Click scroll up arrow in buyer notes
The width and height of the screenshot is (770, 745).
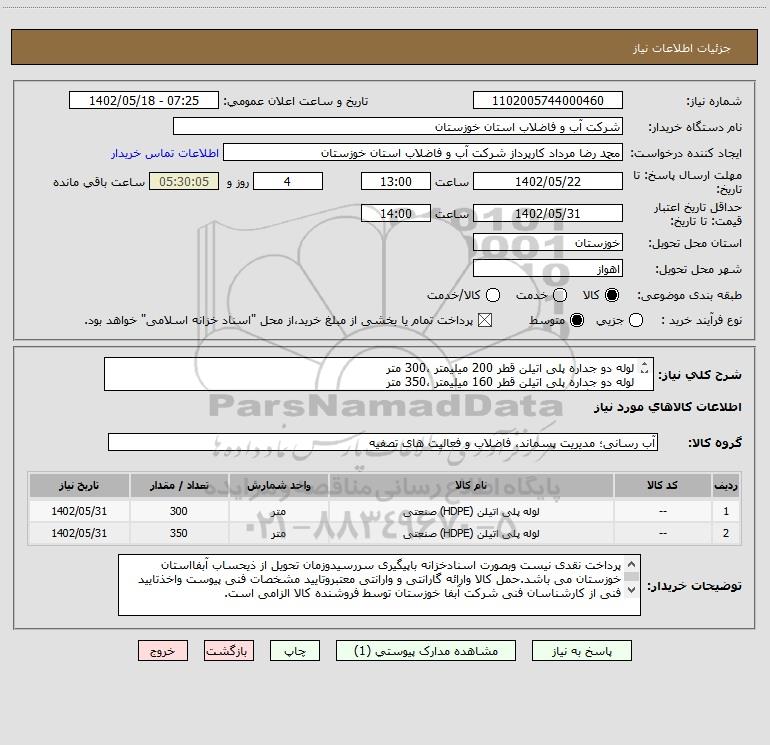click(x=632, y=564)
